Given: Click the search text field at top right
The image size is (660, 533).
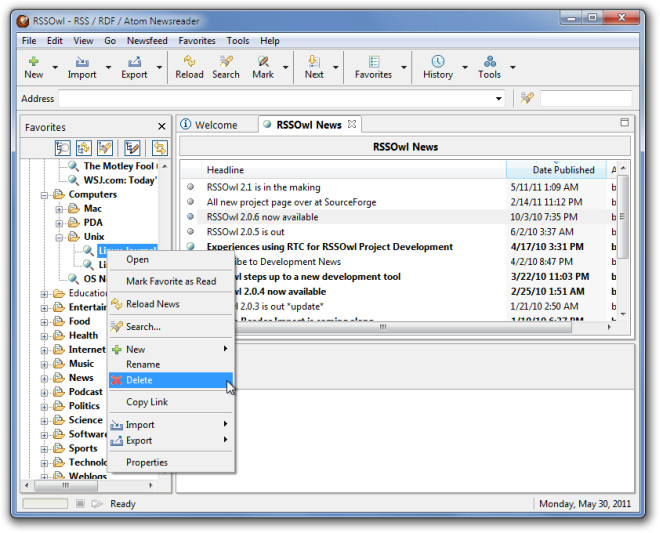Looking at the screenshot, I should coord(586,99).
